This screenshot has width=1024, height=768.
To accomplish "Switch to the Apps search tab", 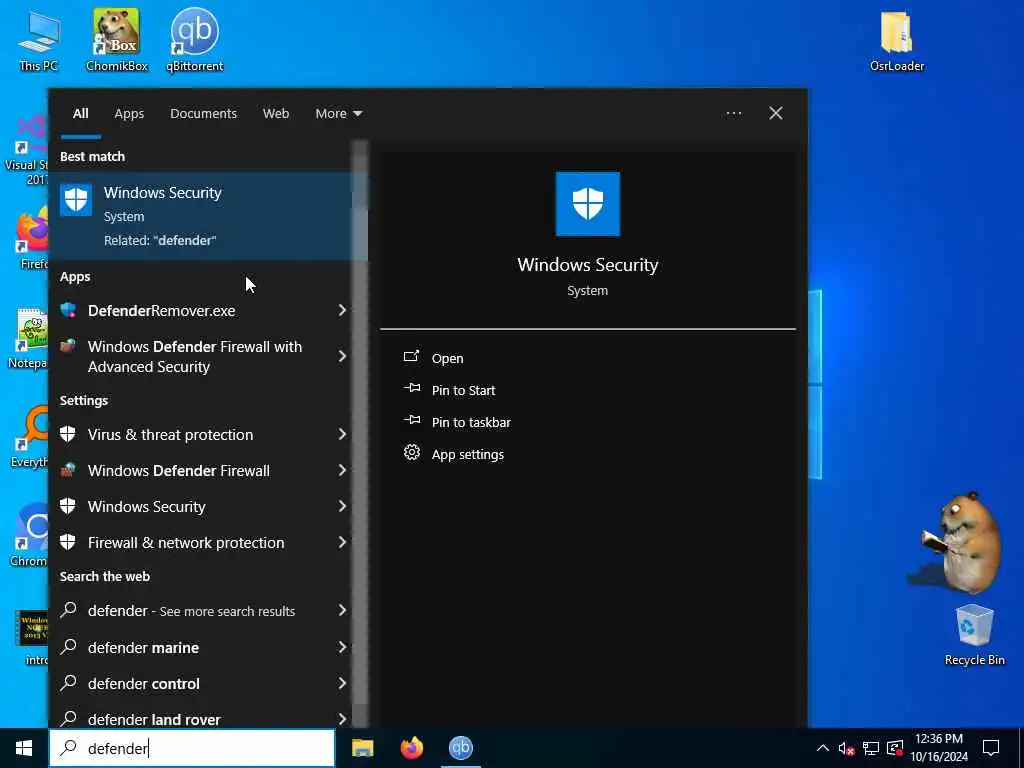I will pyautogui.click(x=129, y=114).
